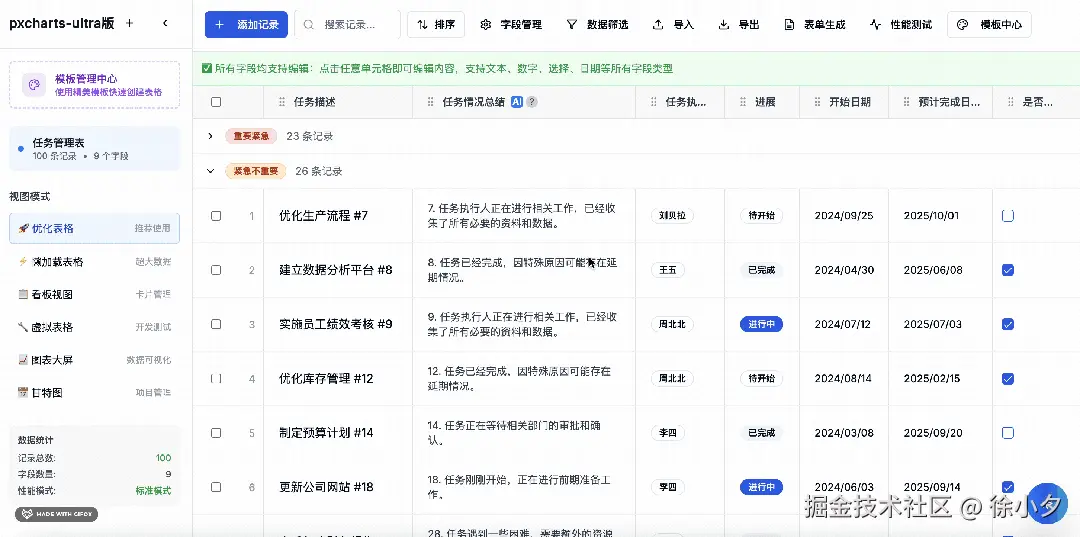Collapse the sidebar with the left chevron
Viewport: 1081px width, 538px height.
(x=165, y=23)
